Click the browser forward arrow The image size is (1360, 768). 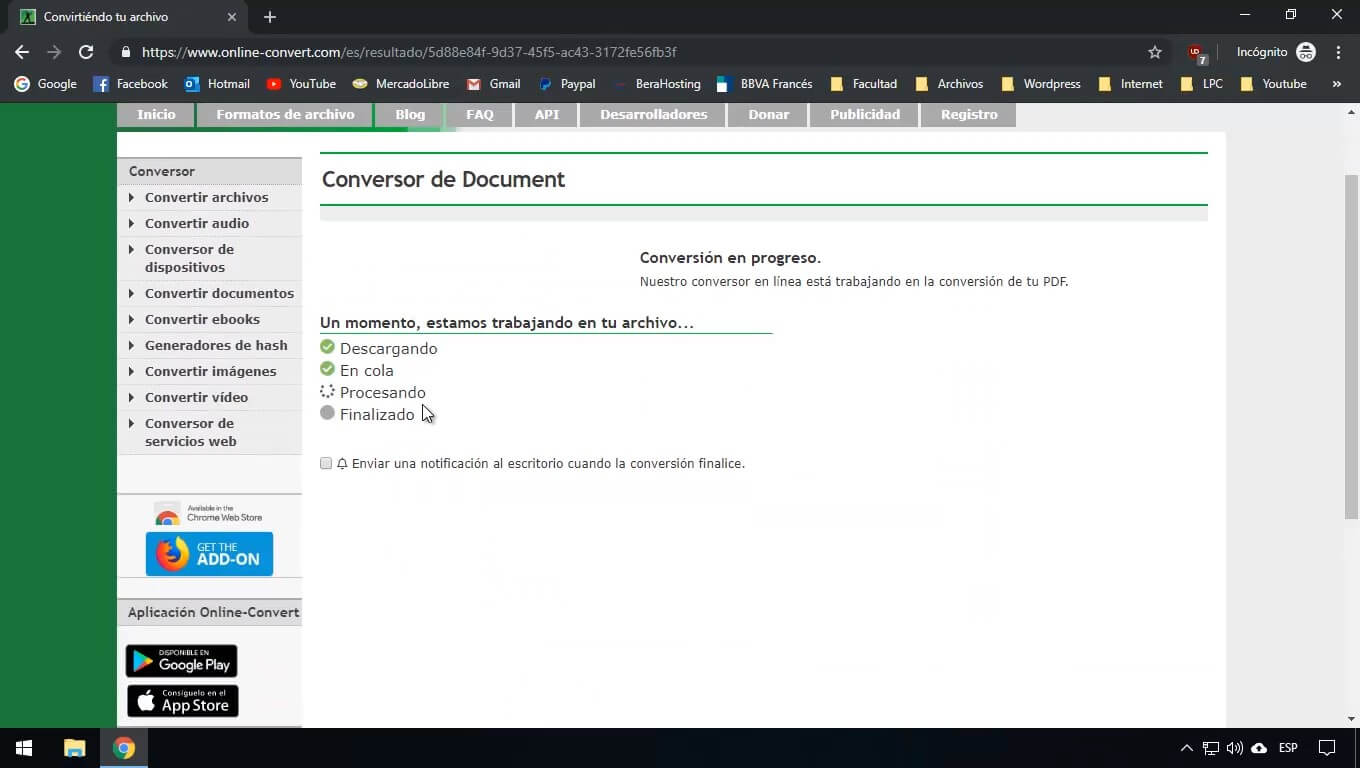pyautogui.click(x=54, y=52)
